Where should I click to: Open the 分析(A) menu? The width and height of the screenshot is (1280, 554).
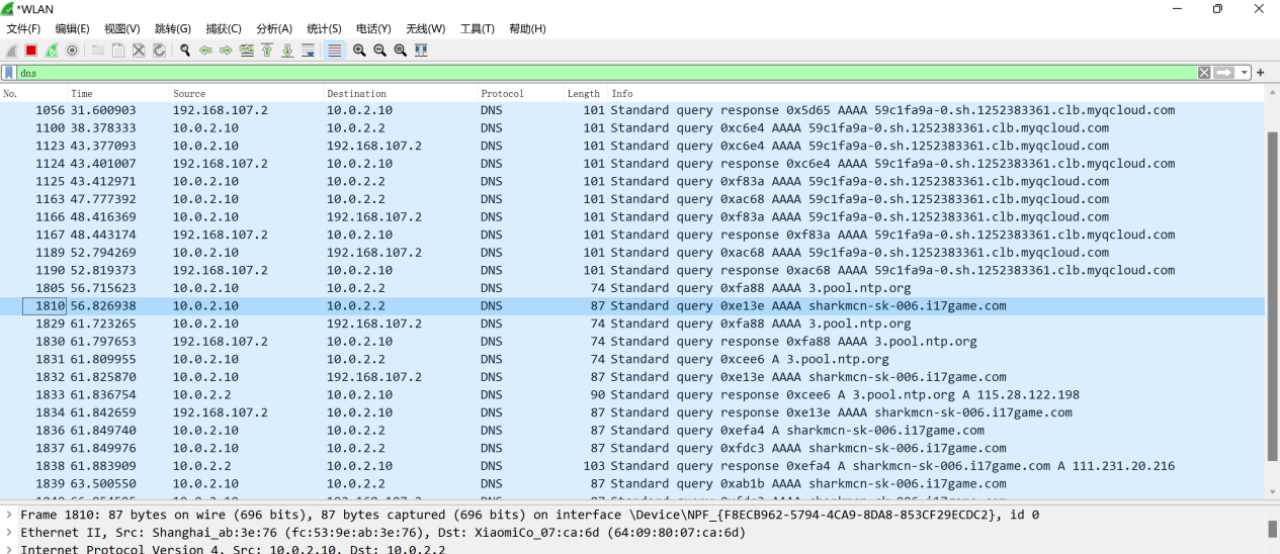point(274,29)
